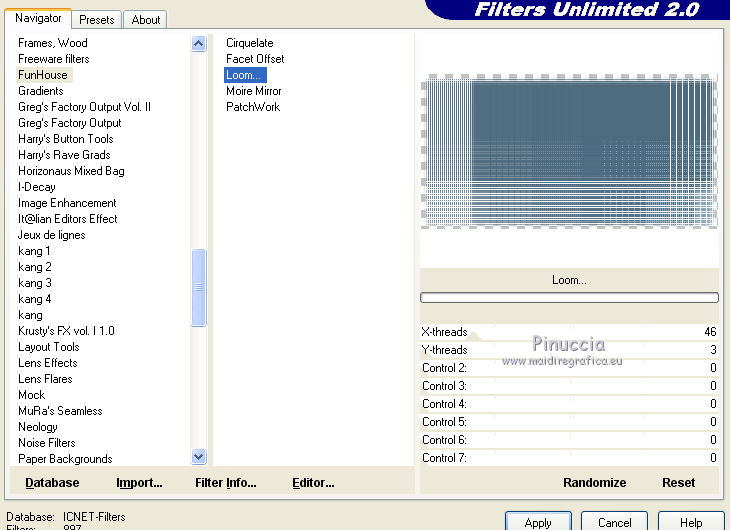Click the Control 7 slider

(569, 458)
